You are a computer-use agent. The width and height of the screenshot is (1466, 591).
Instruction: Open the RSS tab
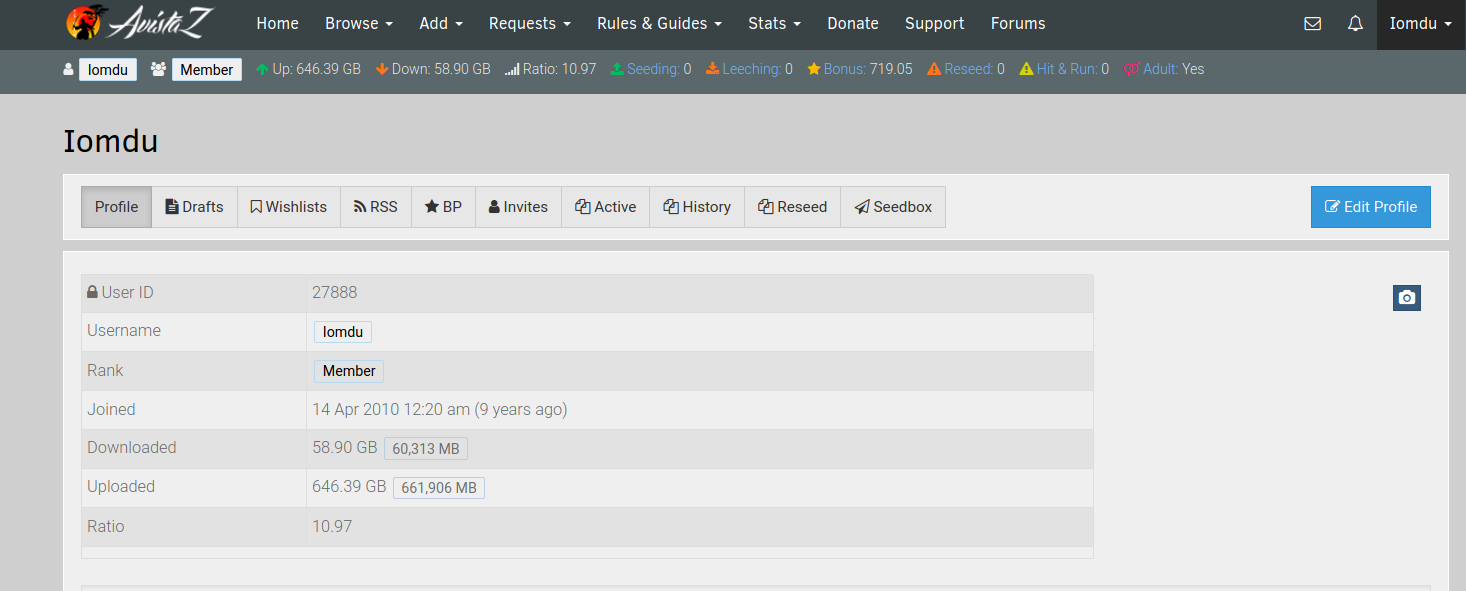[x=376, y=207]
